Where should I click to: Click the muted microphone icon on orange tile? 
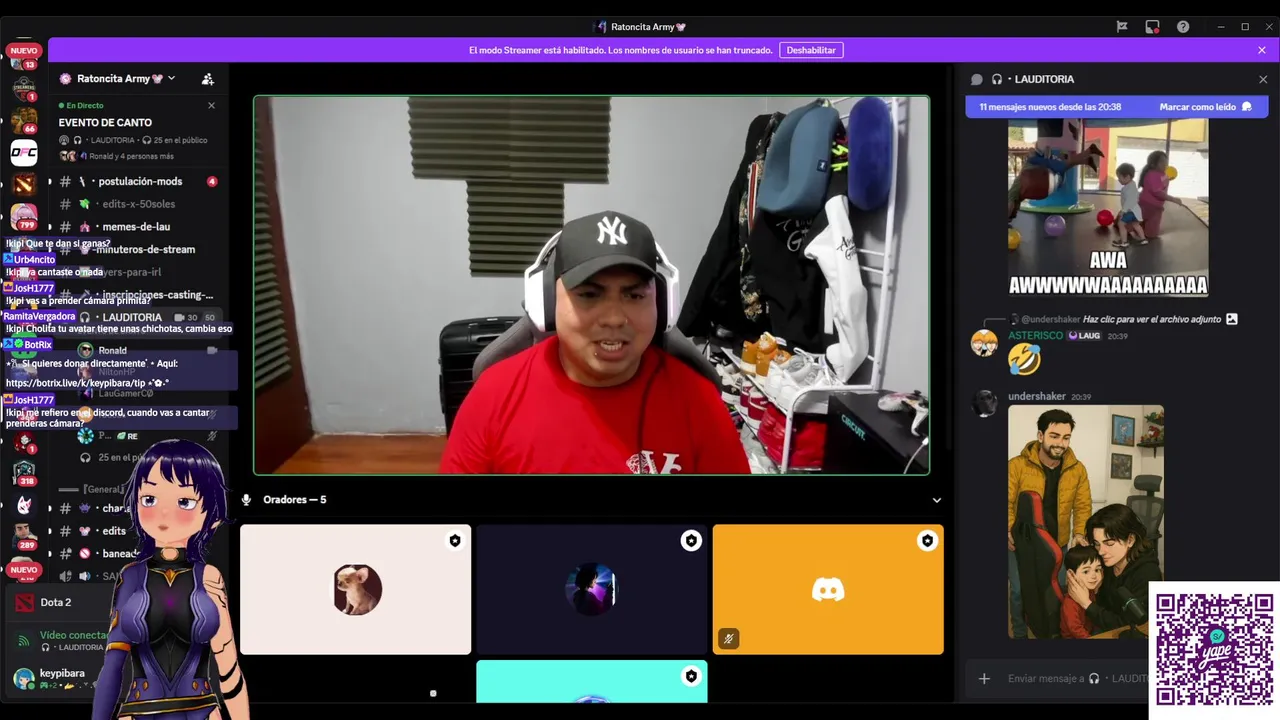pyautogui.click(x=729, y=638)
